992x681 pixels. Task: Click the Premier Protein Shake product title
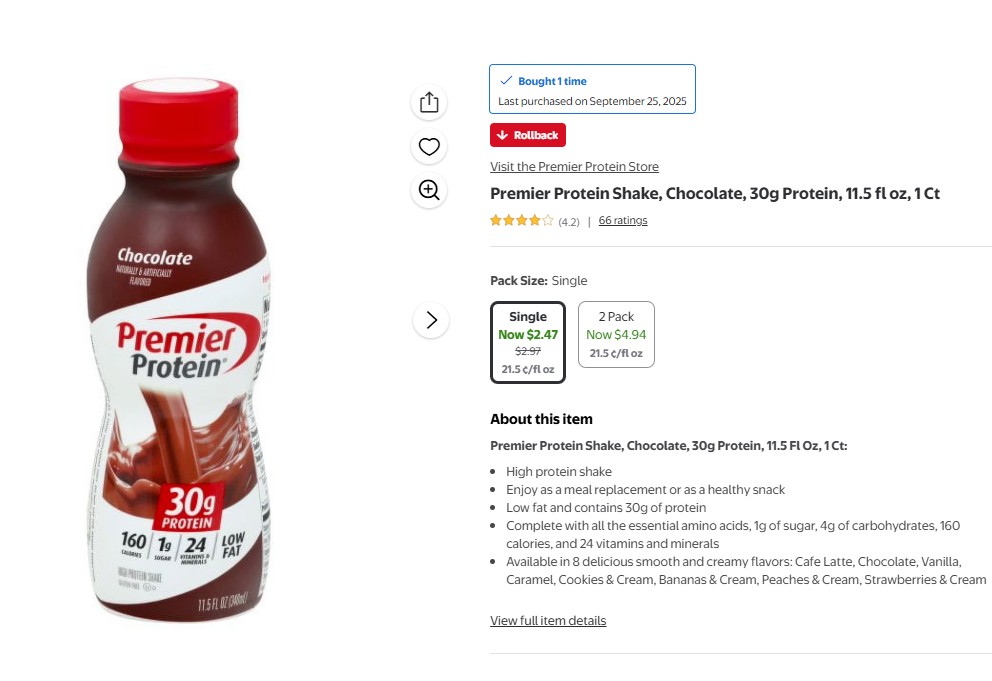point(715,194)
